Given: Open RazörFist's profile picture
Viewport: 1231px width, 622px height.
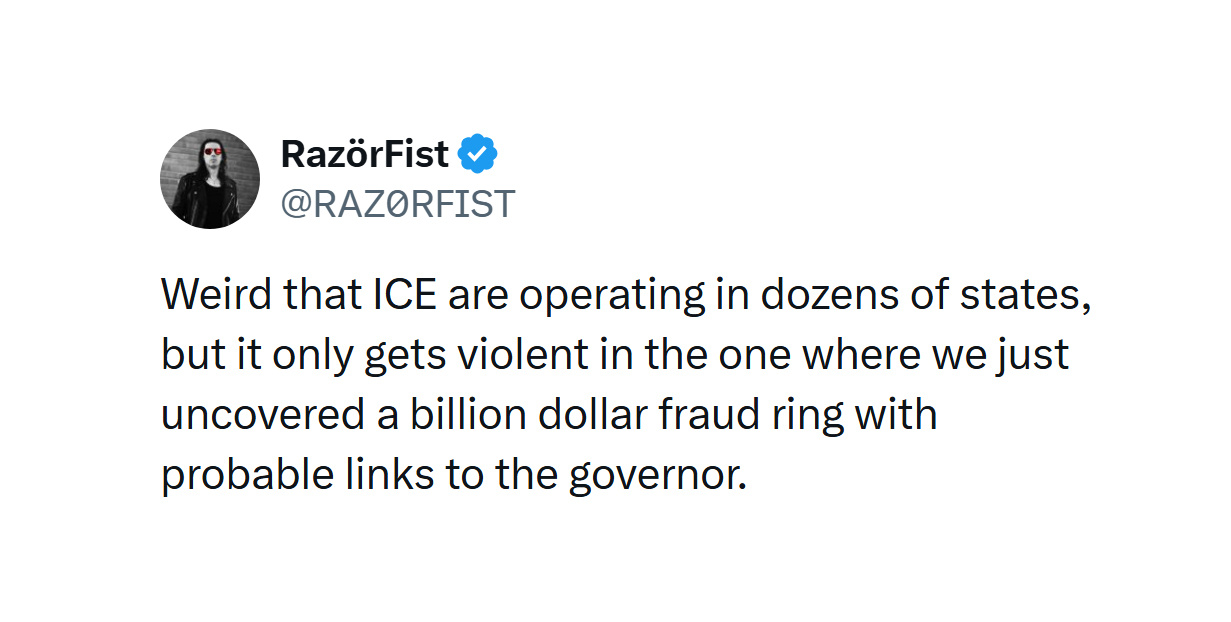Looking at the screenshot, I should pyautogui.click(x=210, y=179).
